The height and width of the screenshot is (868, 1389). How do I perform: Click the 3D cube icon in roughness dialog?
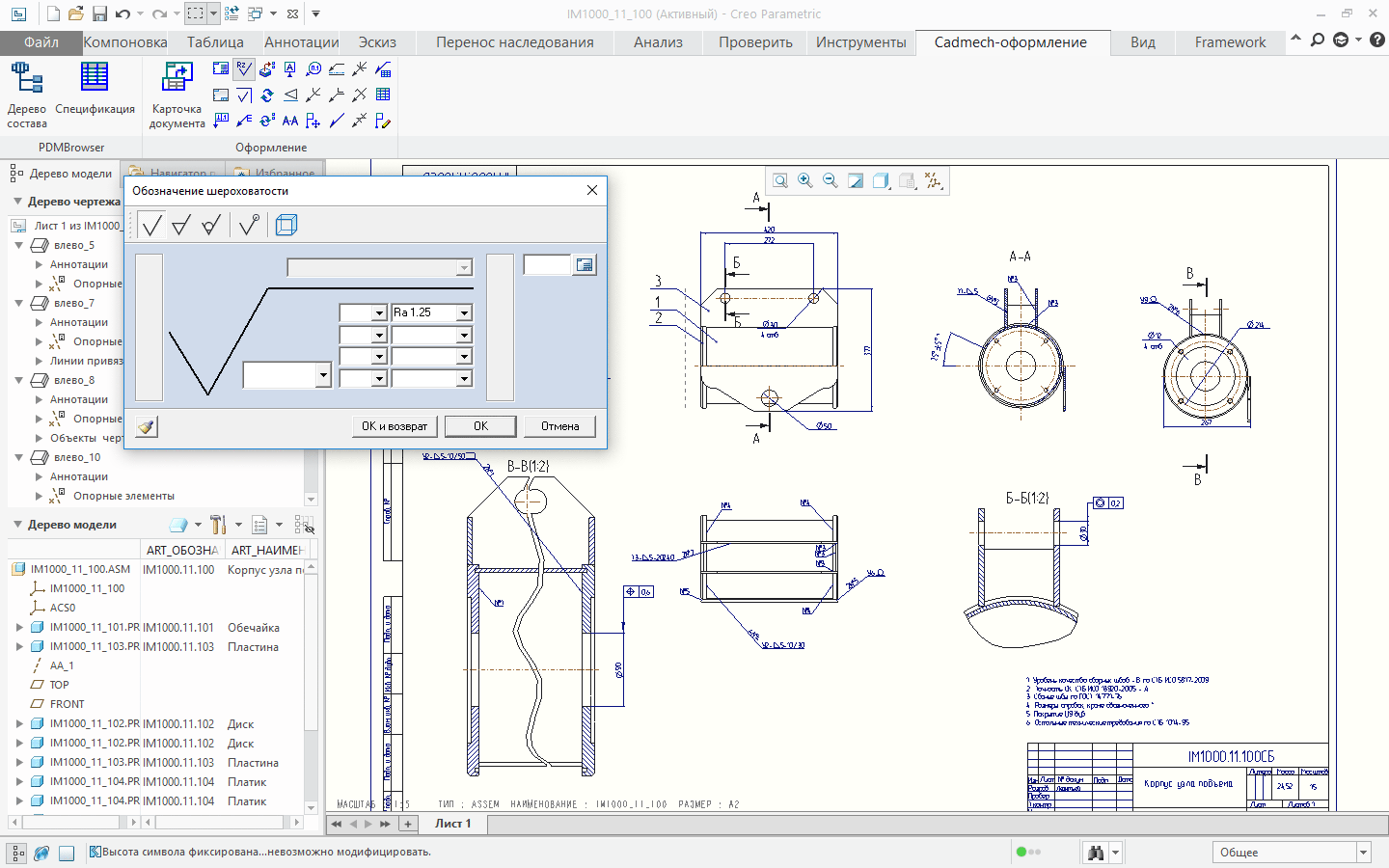pyautogui.click(x=286, y=226)
